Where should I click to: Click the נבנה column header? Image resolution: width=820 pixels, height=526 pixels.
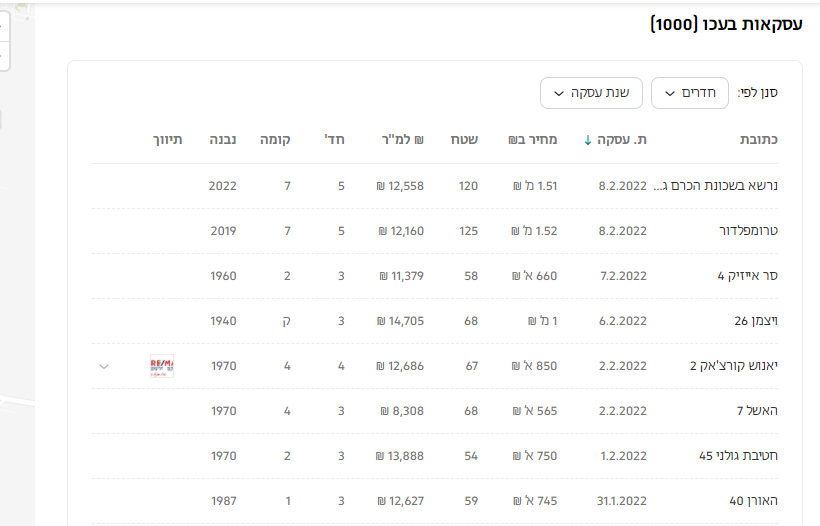click(222, 140)
